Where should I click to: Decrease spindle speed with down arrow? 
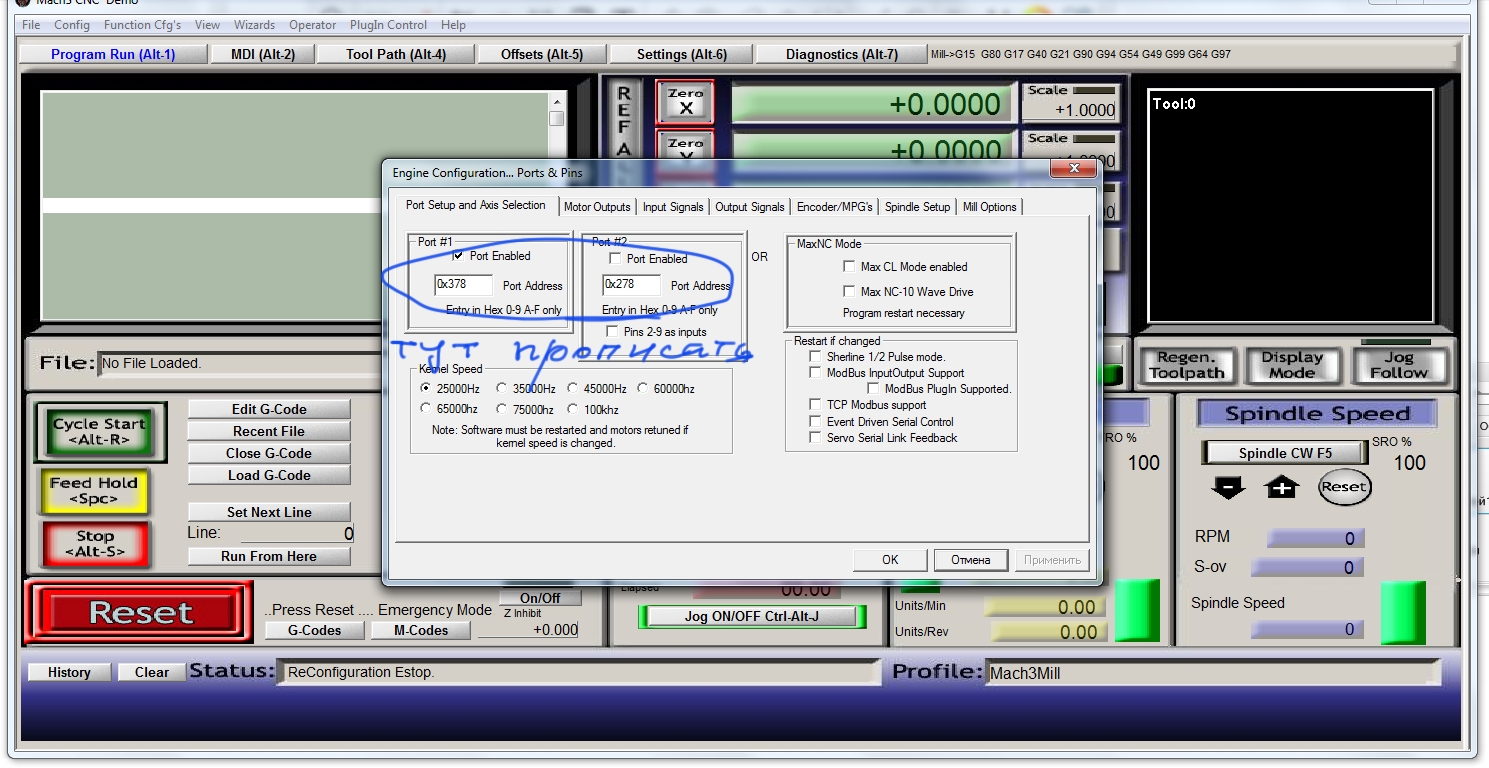[1228, 487]
